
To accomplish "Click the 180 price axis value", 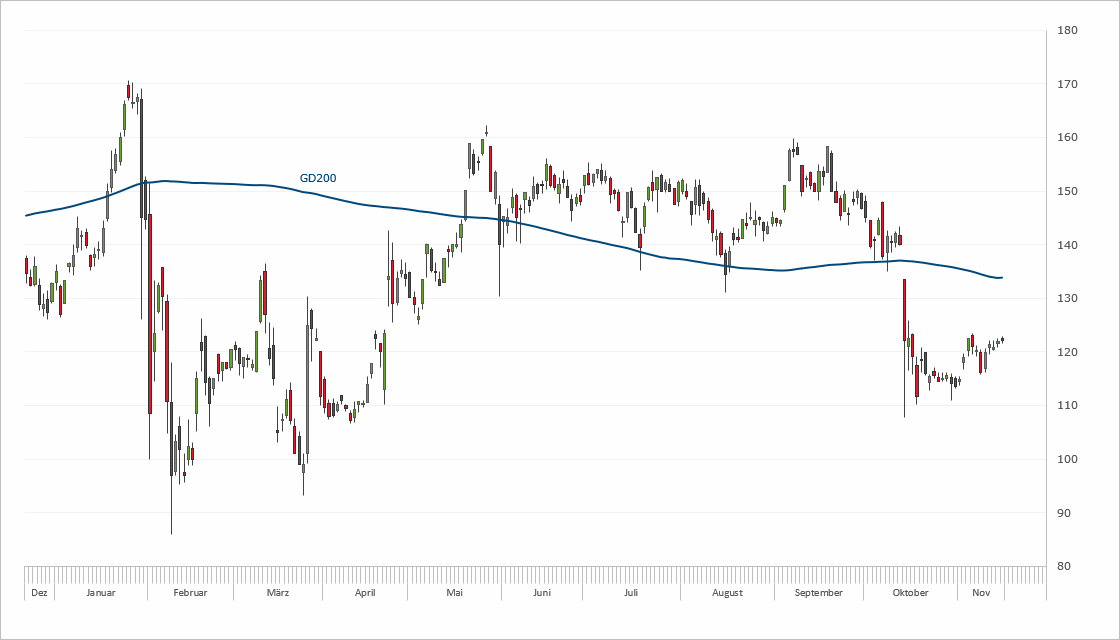I will click(x=1067, y=31).
